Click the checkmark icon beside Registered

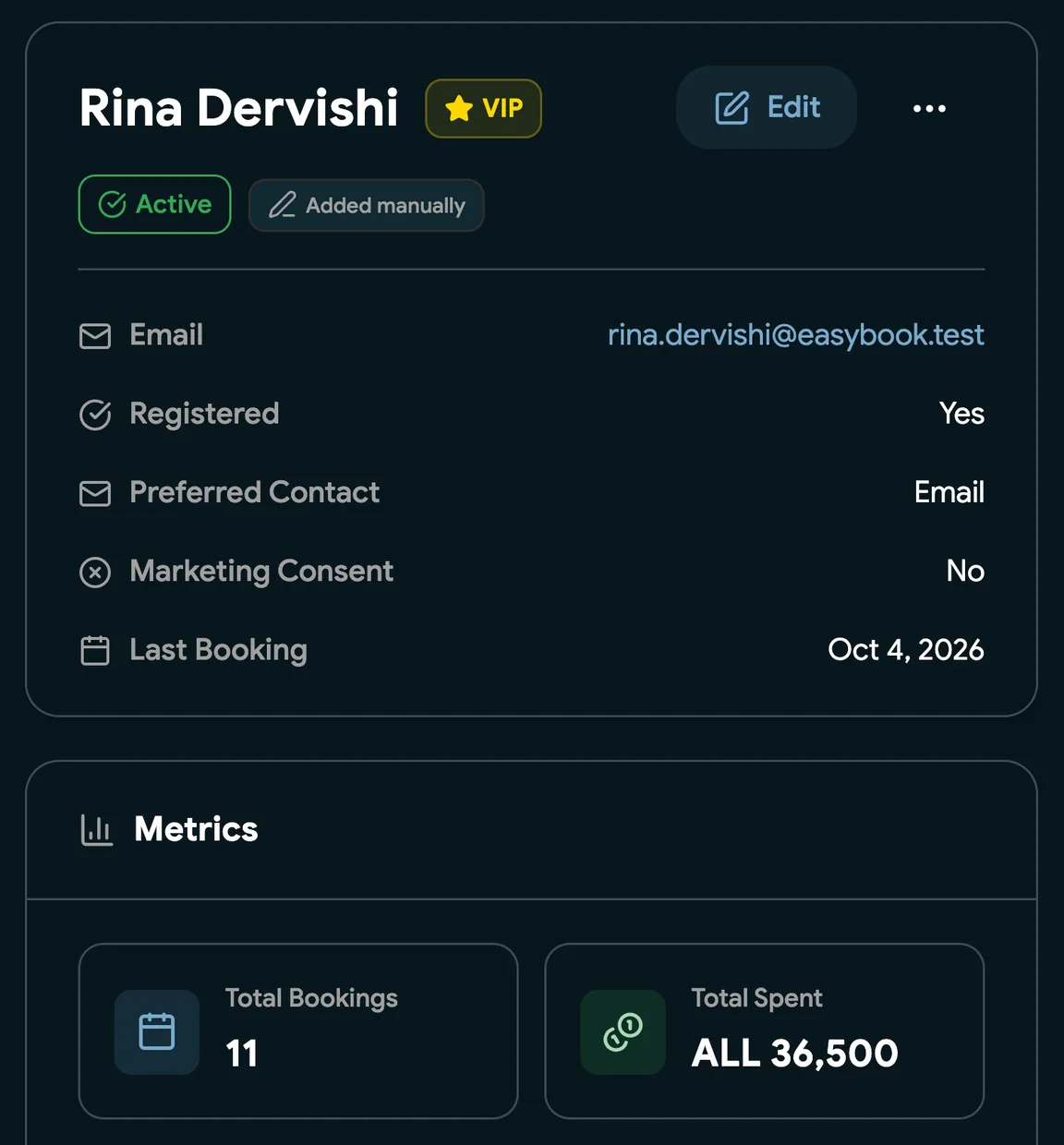[x=95, y=415]
